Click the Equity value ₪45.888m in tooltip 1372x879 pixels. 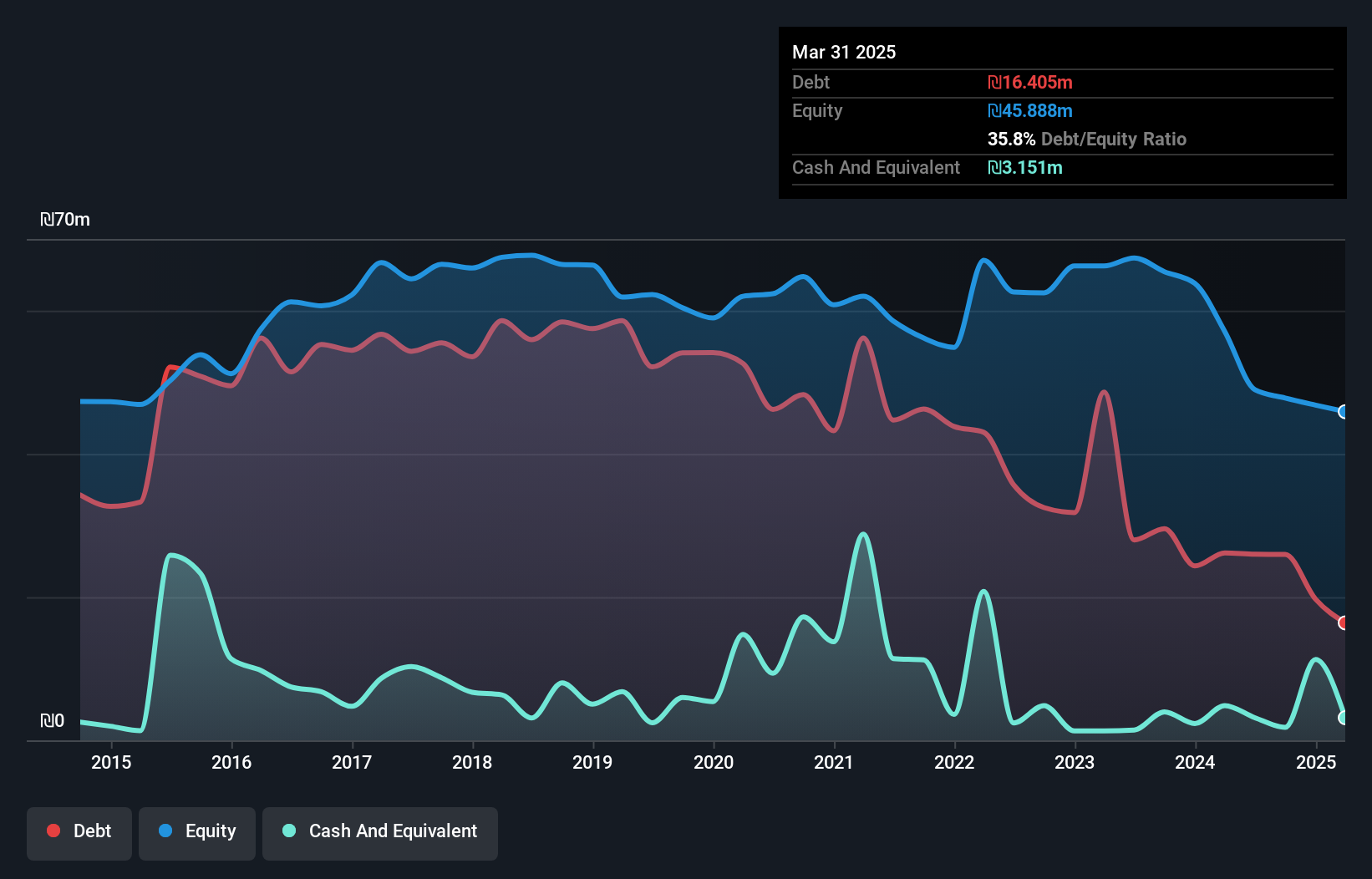(x=1029, y=110)
